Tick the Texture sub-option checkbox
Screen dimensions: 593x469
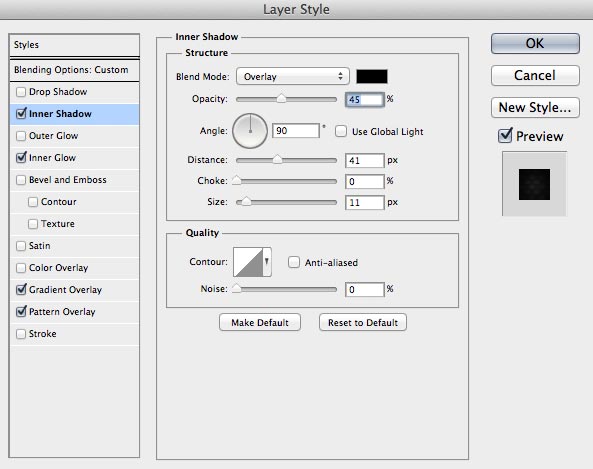click(33, 224)
